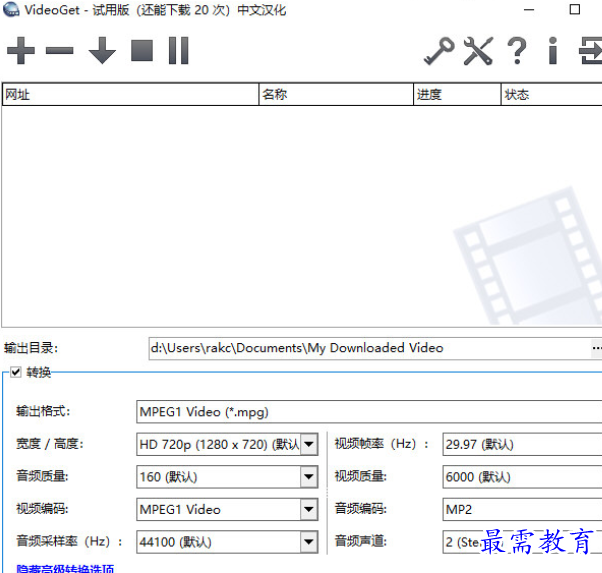This screenshot has height=573, width=602.
Task: Sort by the 进度 column header
Action: (457, 94)
